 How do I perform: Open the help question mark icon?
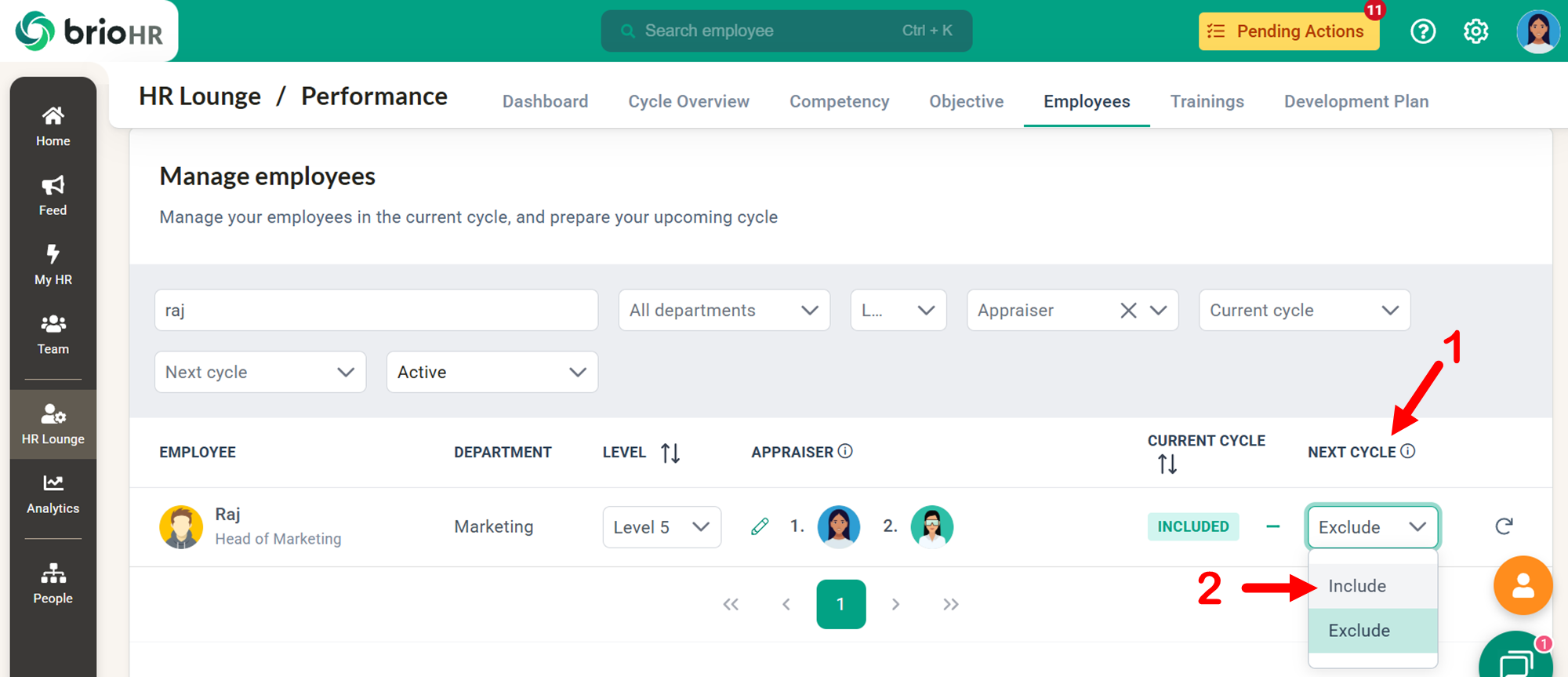[x=1422, y=31]
